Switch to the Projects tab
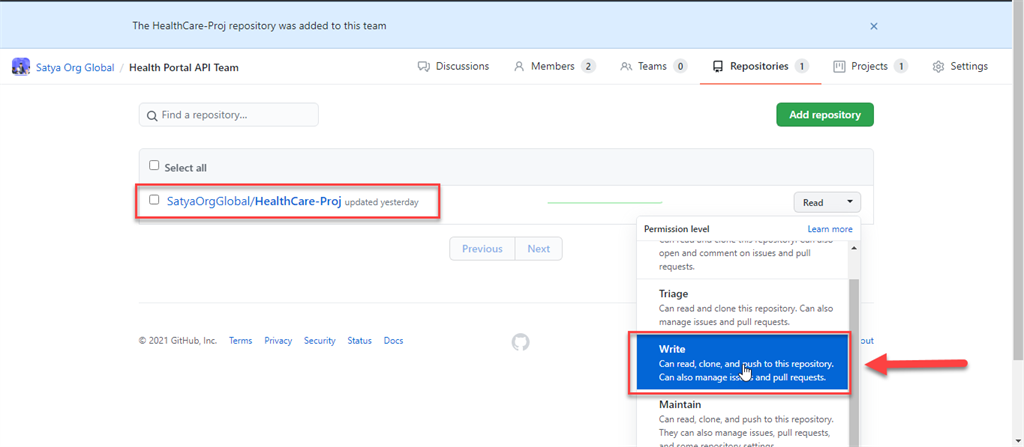 click(x=871, y=66)
